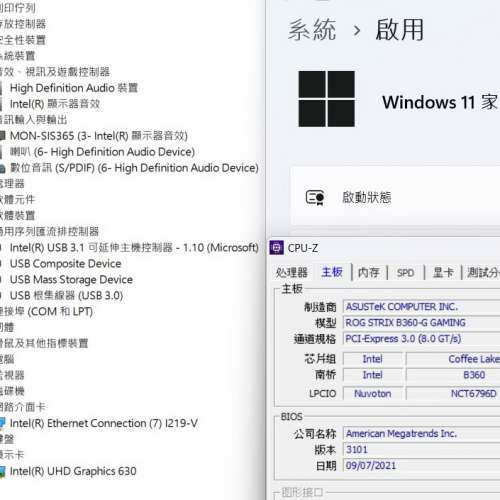The image size is (500, 500).
Task: Click the BIOS date 09/07/2021 field
Action: click(421, 466)
